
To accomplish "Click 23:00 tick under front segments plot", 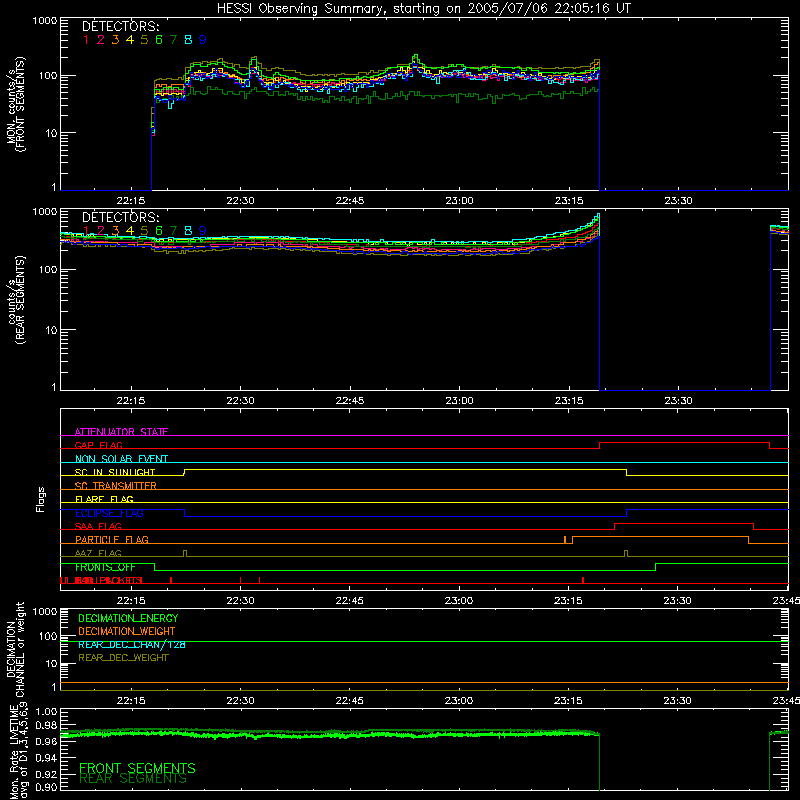I will [459, 201].
